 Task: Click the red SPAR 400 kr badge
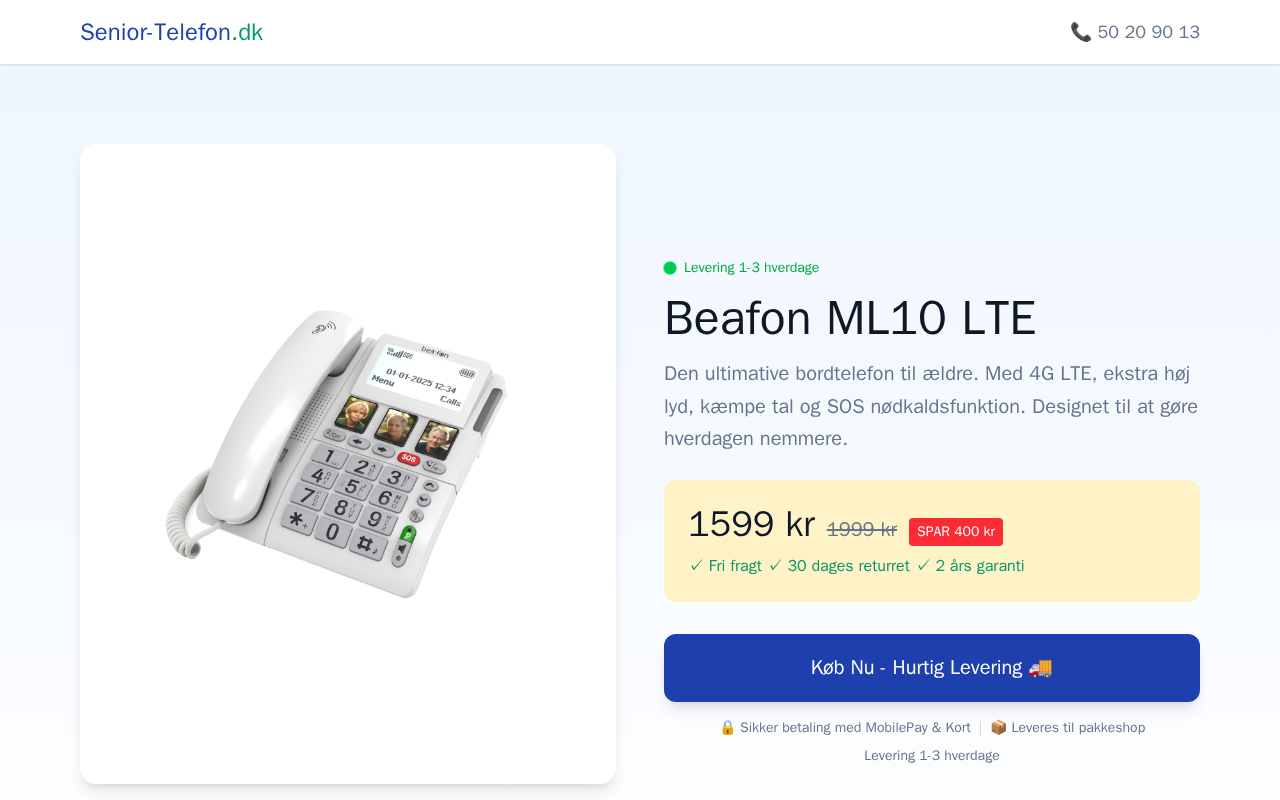point(955,532)
